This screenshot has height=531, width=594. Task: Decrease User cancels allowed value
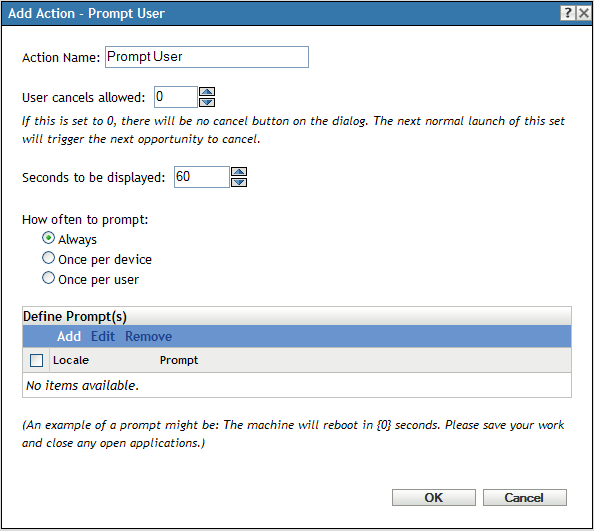click(207, 102)
